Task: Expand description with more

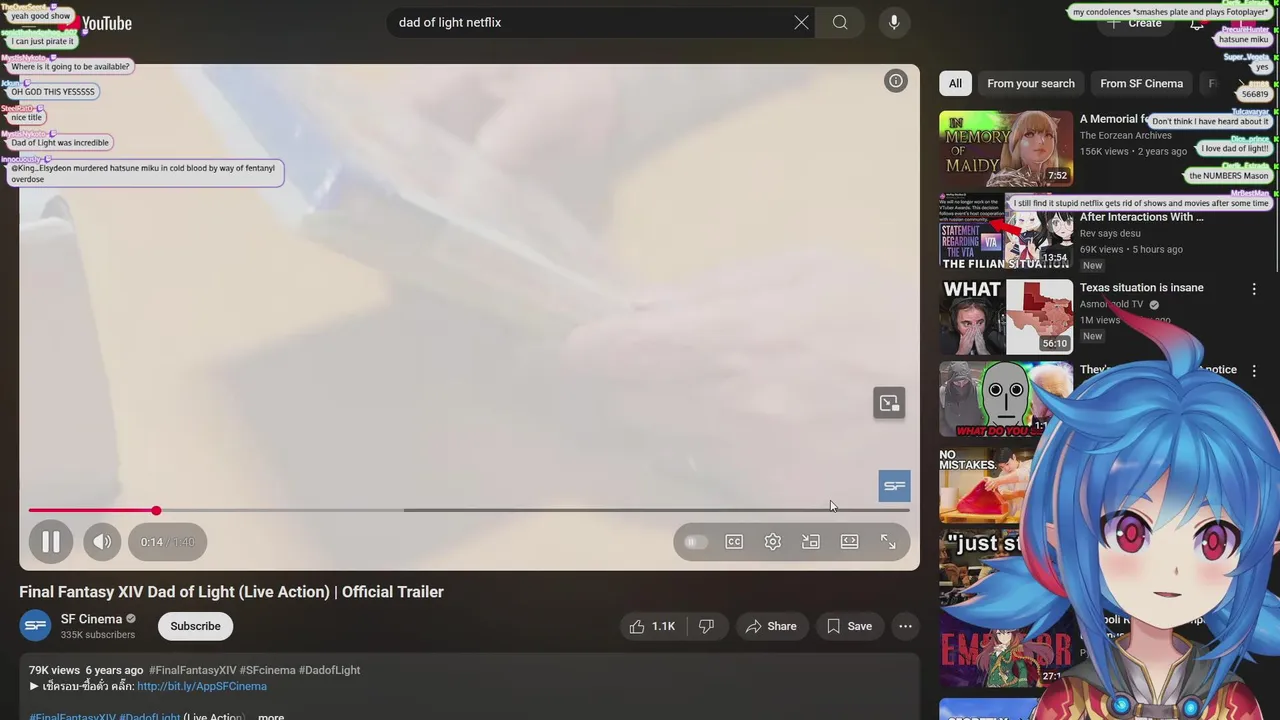Action: click(x=270, y=717)
